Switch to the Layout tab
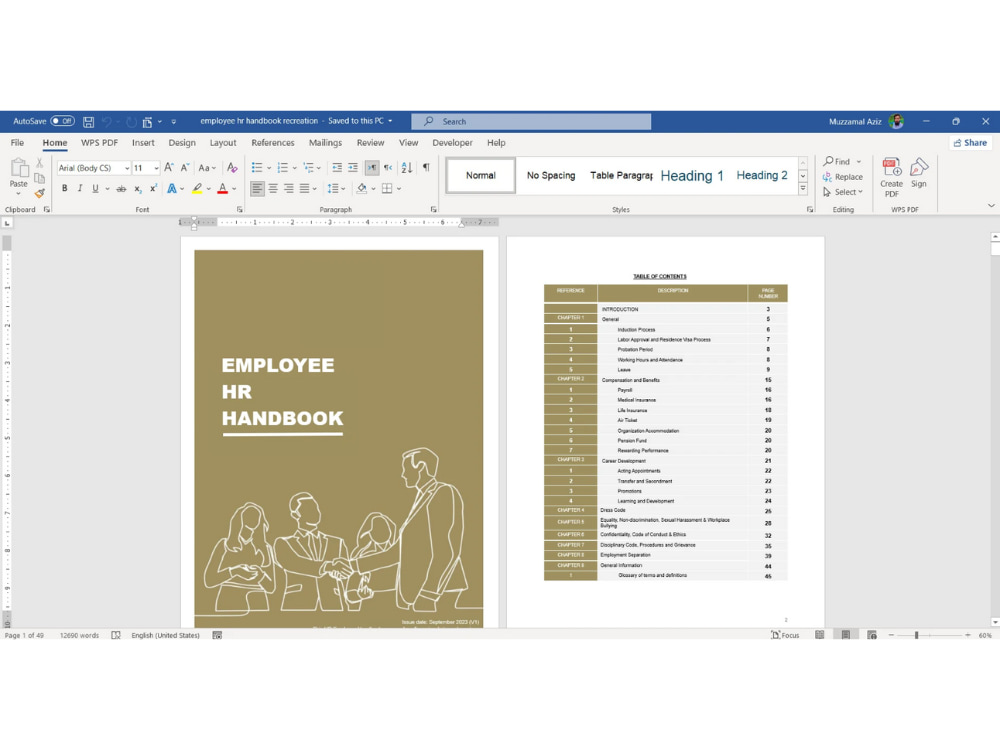Viewport: 1000px width, 750px height. [223, 143]
